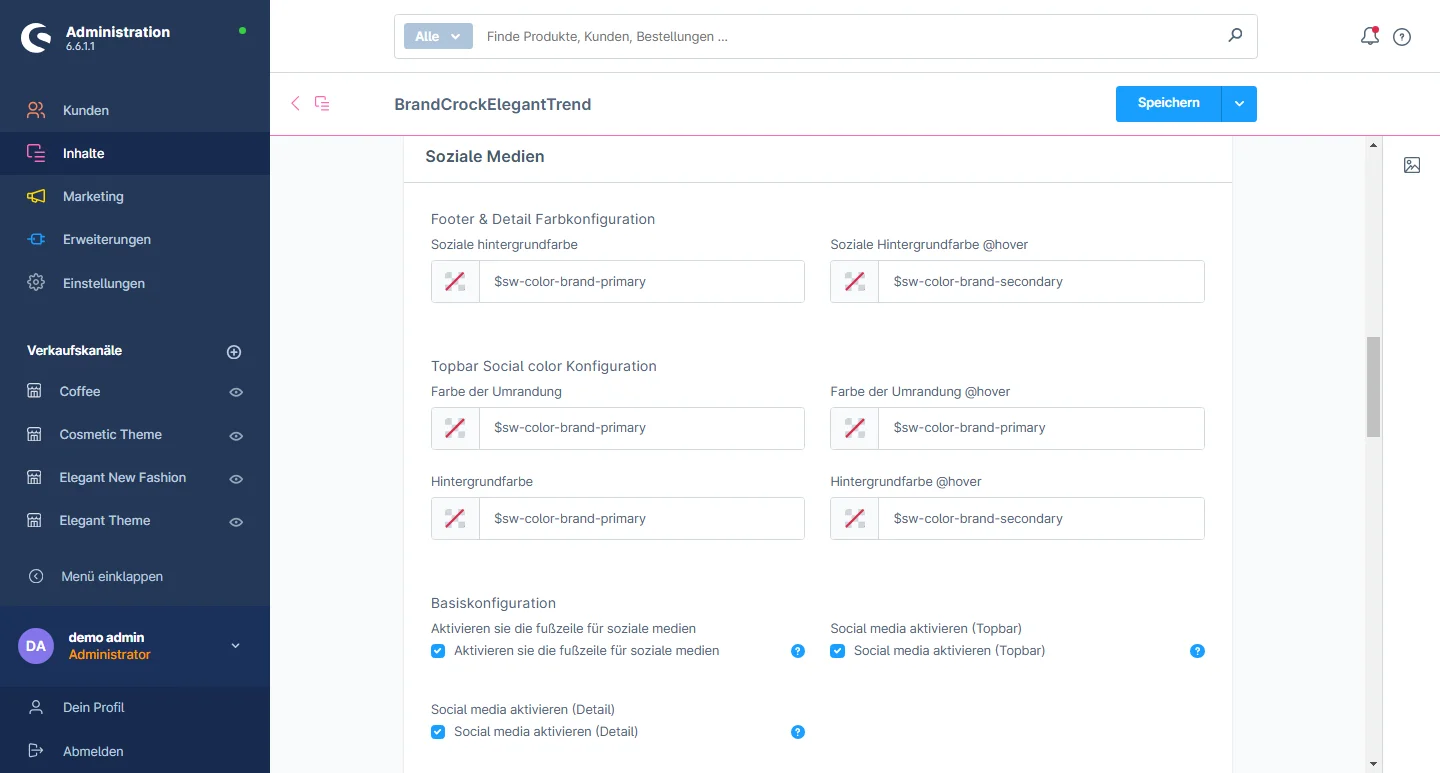1440x773 pixels.
Task: Open the Marketing menu
Action: click(93, 197)
